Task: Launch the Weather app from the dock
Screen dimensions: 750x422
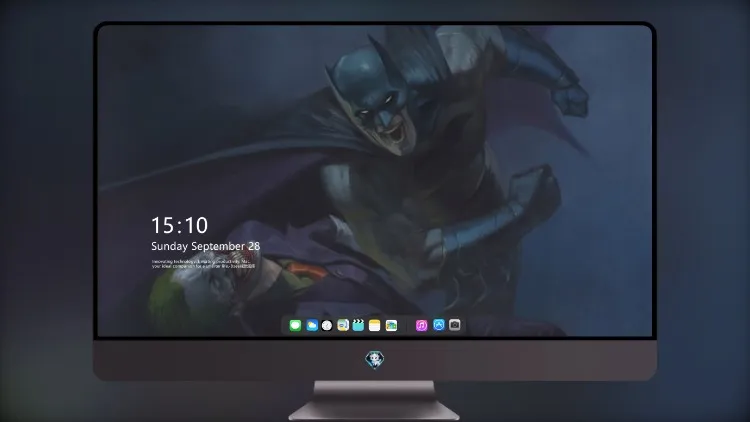Action: tap(312, 325)
